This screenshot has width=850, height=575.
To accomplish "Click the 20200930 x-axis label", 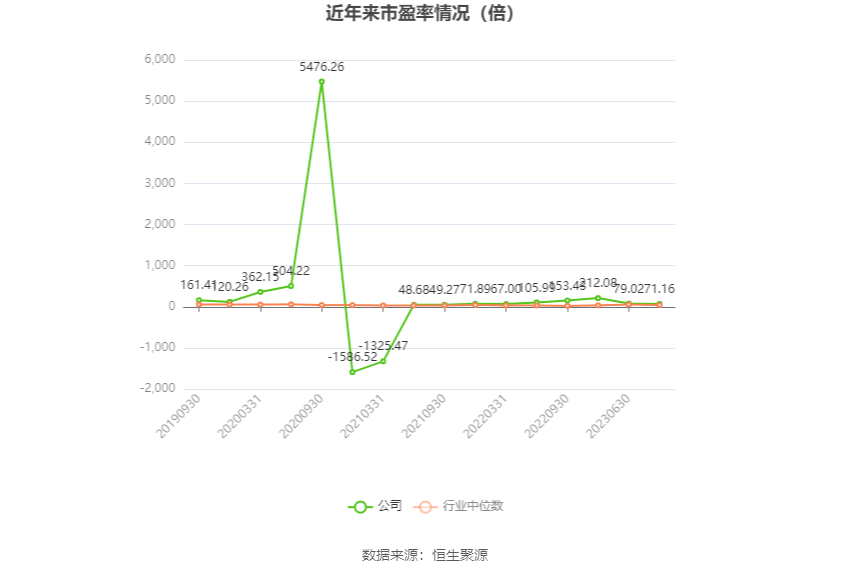I will [x=301, y=416].
